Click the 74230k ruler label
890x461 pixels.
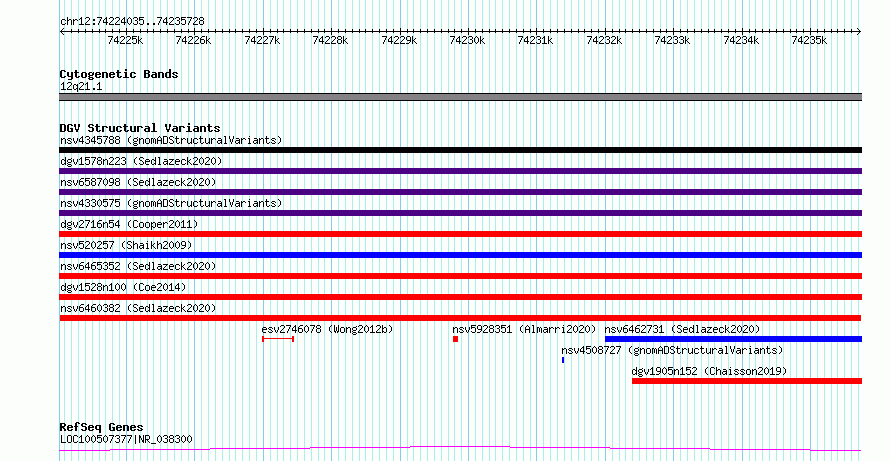[x=467, y=40]
